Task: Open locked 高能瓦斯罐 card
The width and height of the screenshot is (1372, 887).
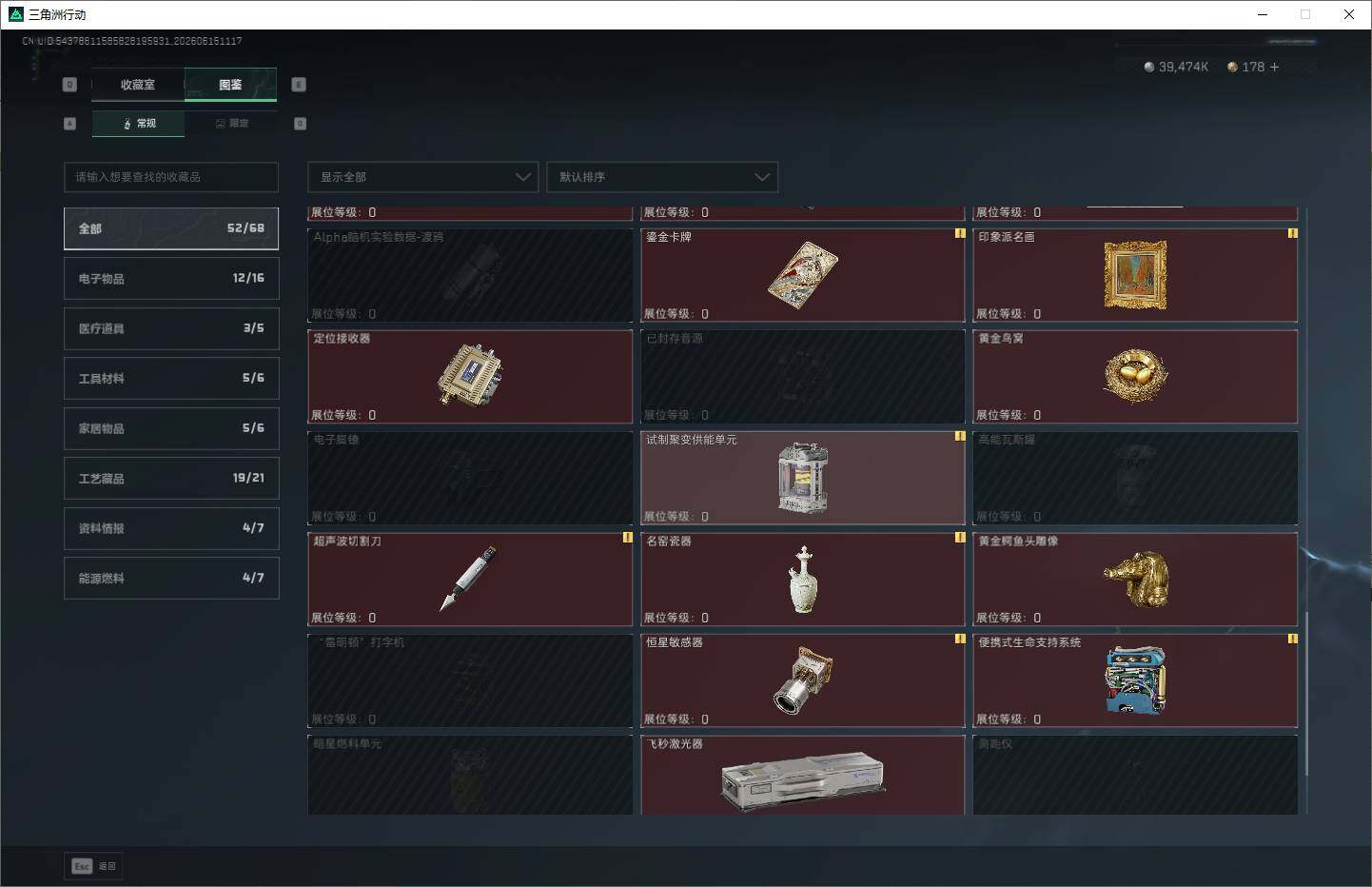Action: click(x=1135, y=478)
